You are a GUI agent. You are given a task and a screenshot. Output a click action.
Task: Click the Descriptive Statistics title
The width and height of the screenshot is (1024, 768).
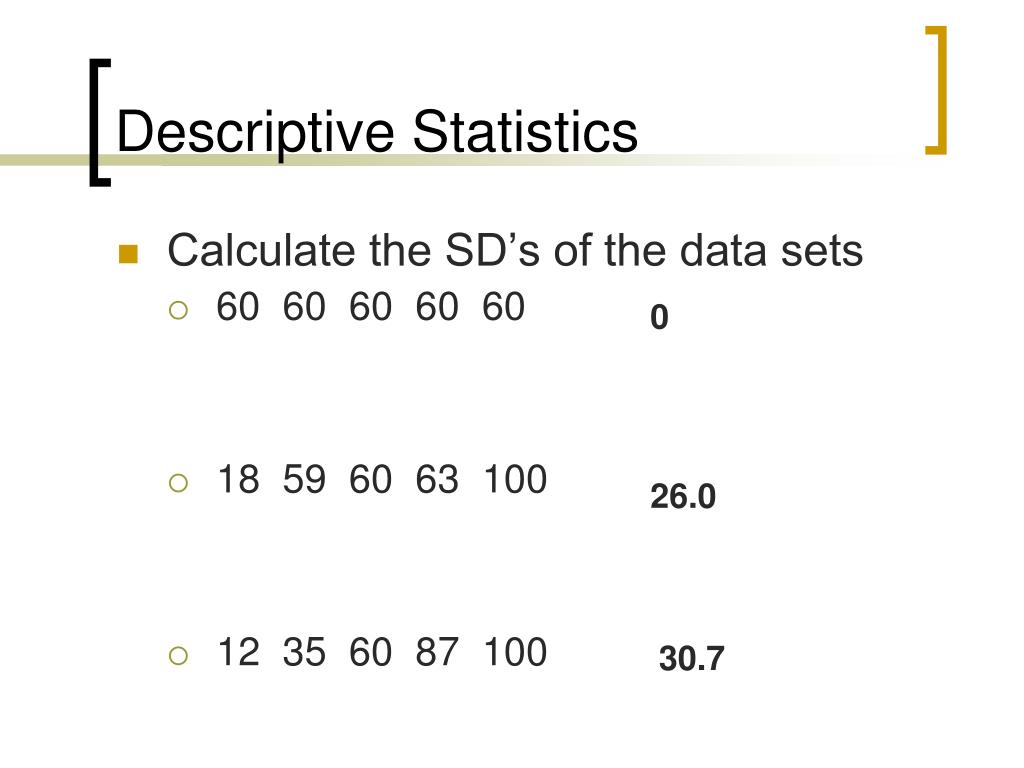coord(377,133)
